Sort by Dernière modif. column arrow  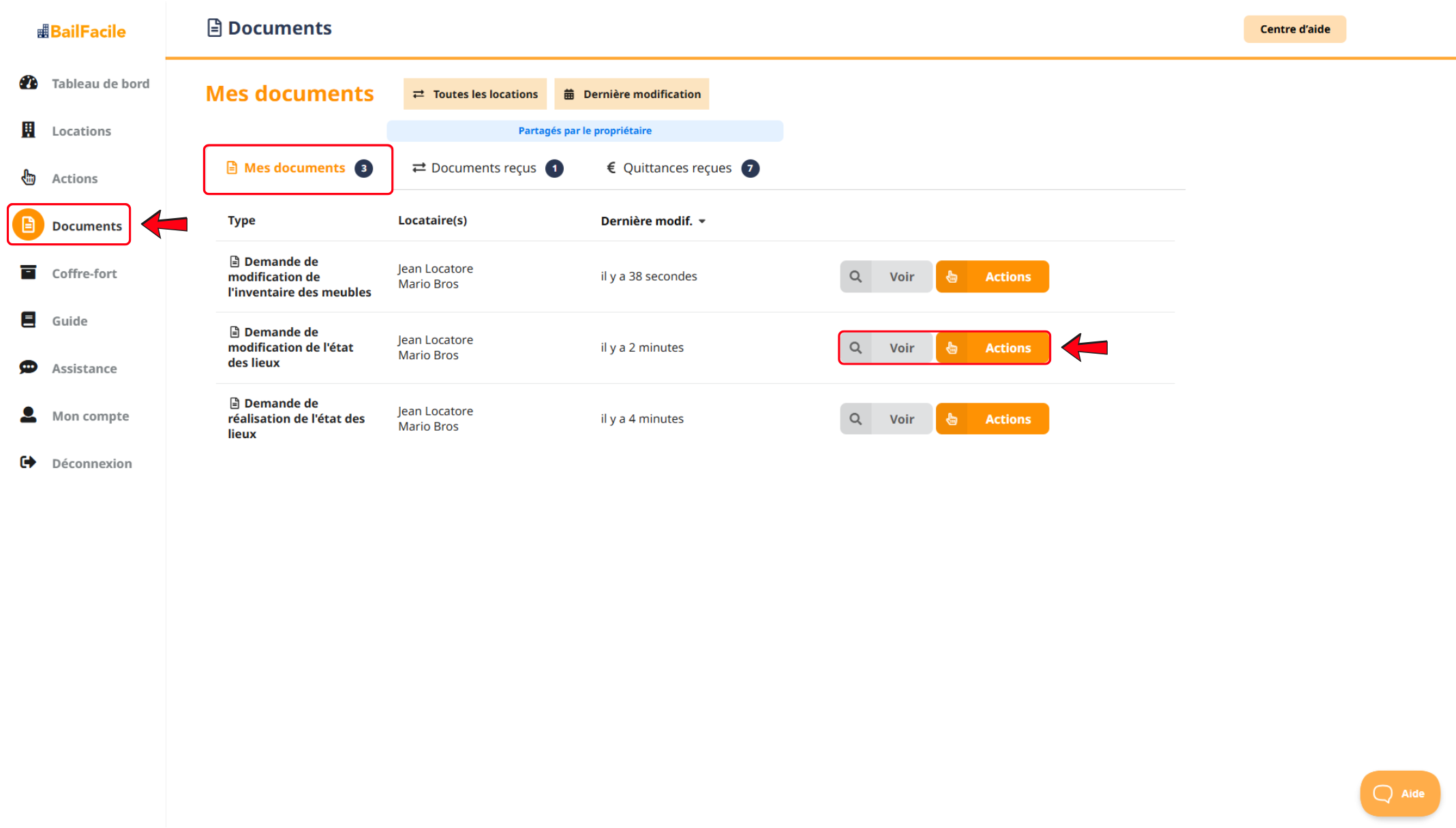pyautogui.click(x=702, y=221)
